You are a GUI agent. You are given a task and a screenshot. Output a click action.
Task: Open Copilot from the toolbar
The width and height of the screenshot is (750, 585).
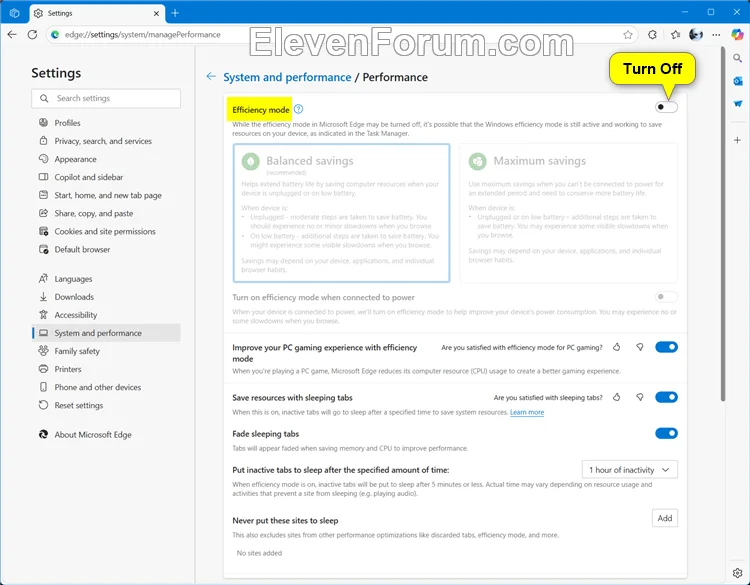pyautogui.click(x=738, y=34)
